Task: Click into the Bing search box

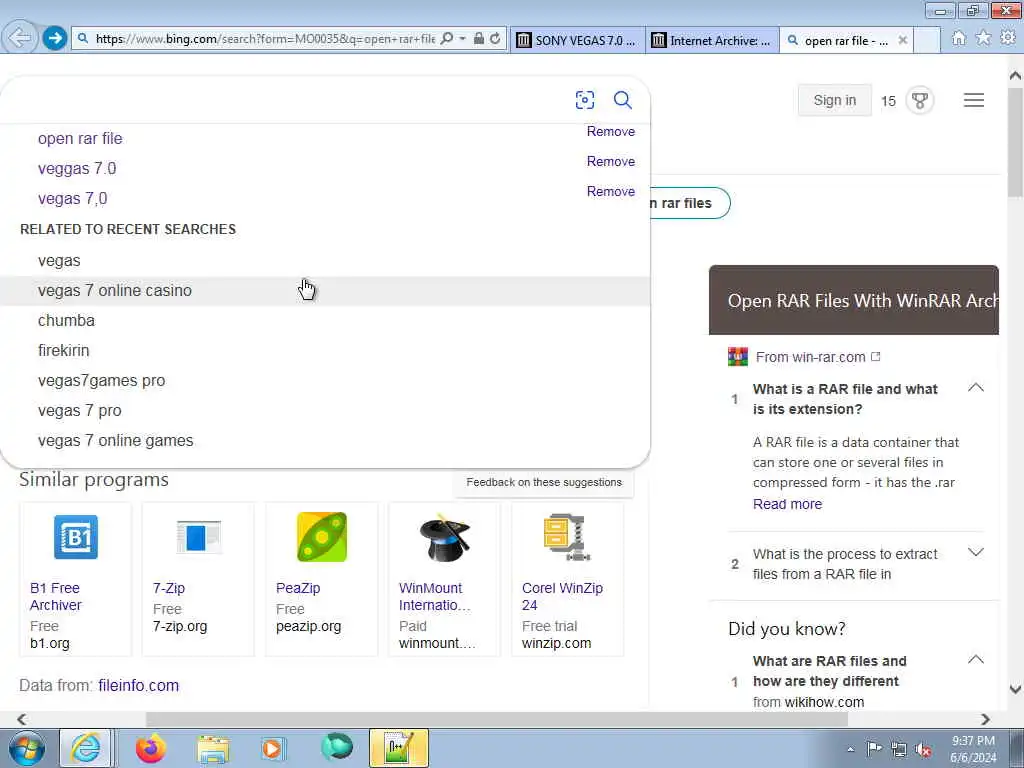Action: point(287,100)
